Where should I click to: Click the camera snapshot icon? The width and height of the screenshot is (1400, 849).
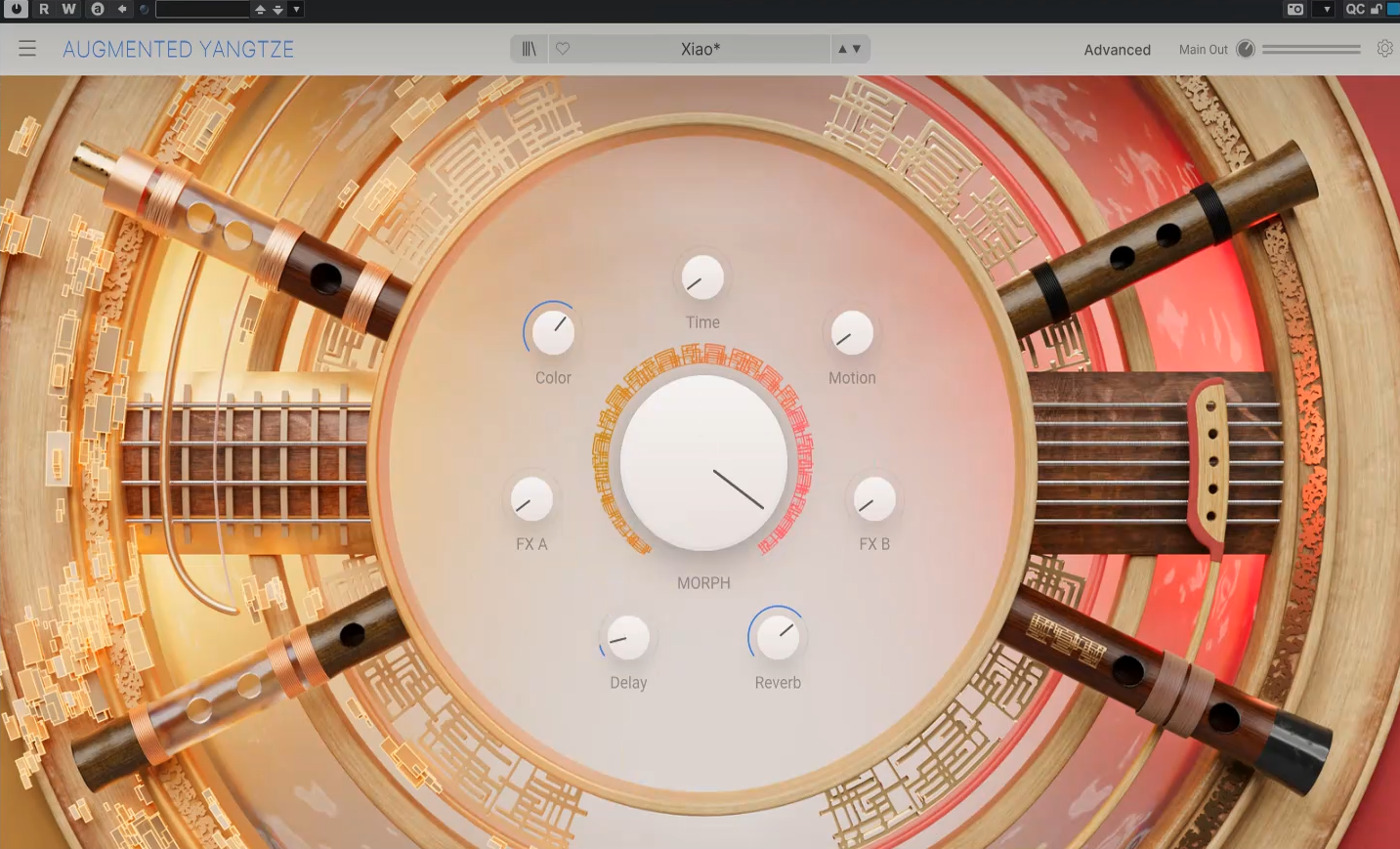click(x=1295, y=10)
